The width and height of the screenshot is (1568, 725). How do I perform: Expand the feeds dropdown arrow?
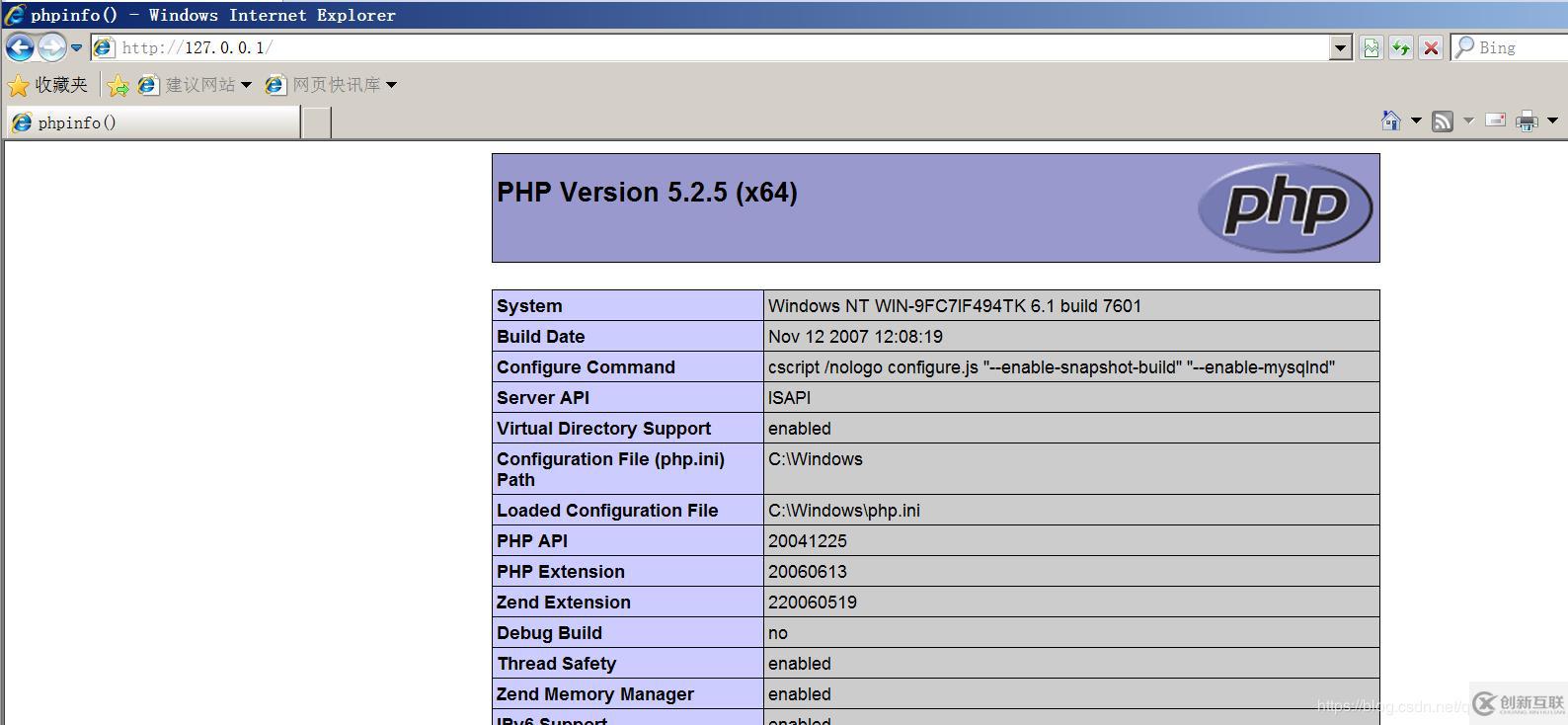click(x=1468, y=121)
